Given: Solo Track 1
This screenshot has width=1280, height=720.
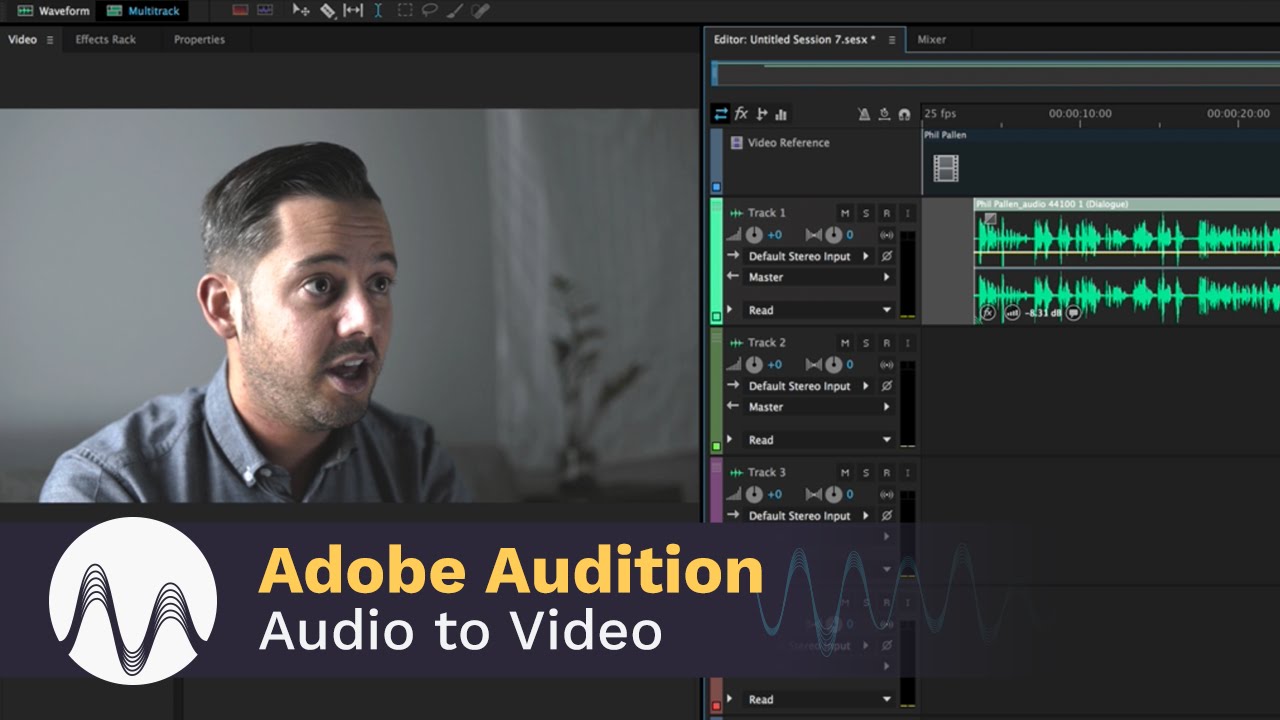Looking at the screenshot, I should [x=866, y=213].
